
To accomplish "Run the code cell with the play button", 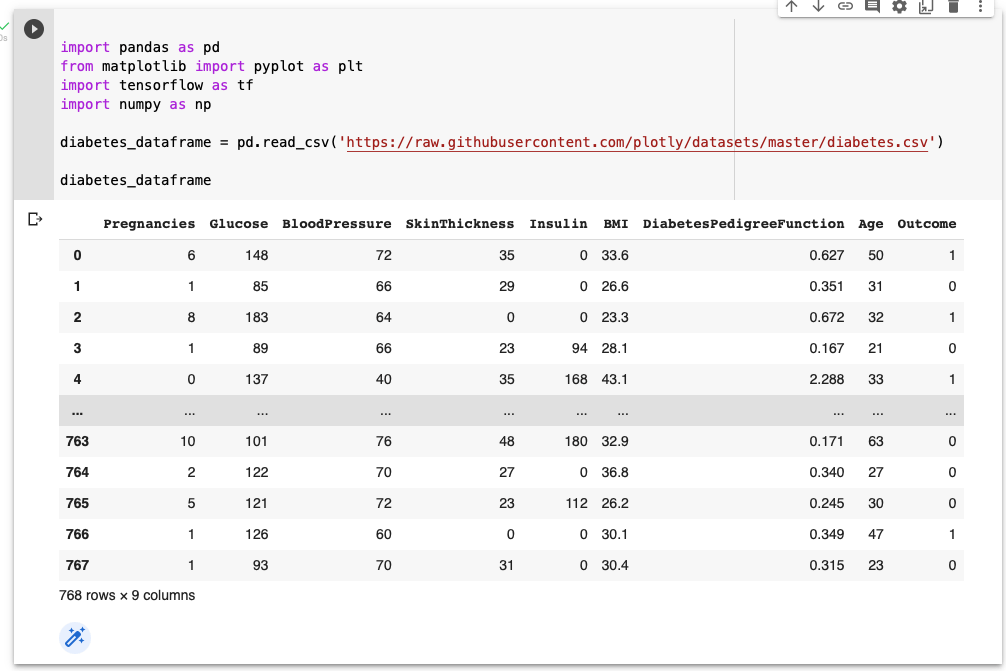I will pos(34,30).
